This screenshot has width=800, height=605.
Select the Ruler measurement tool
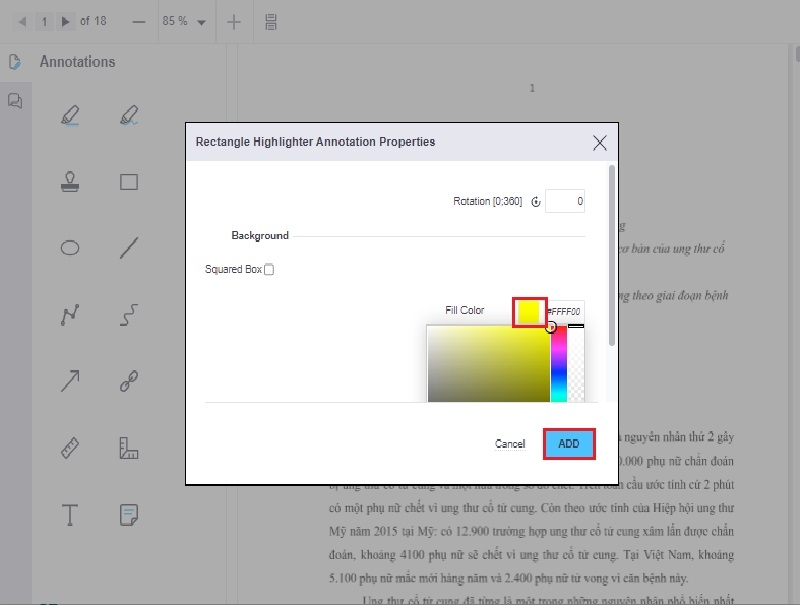[70, 448]
